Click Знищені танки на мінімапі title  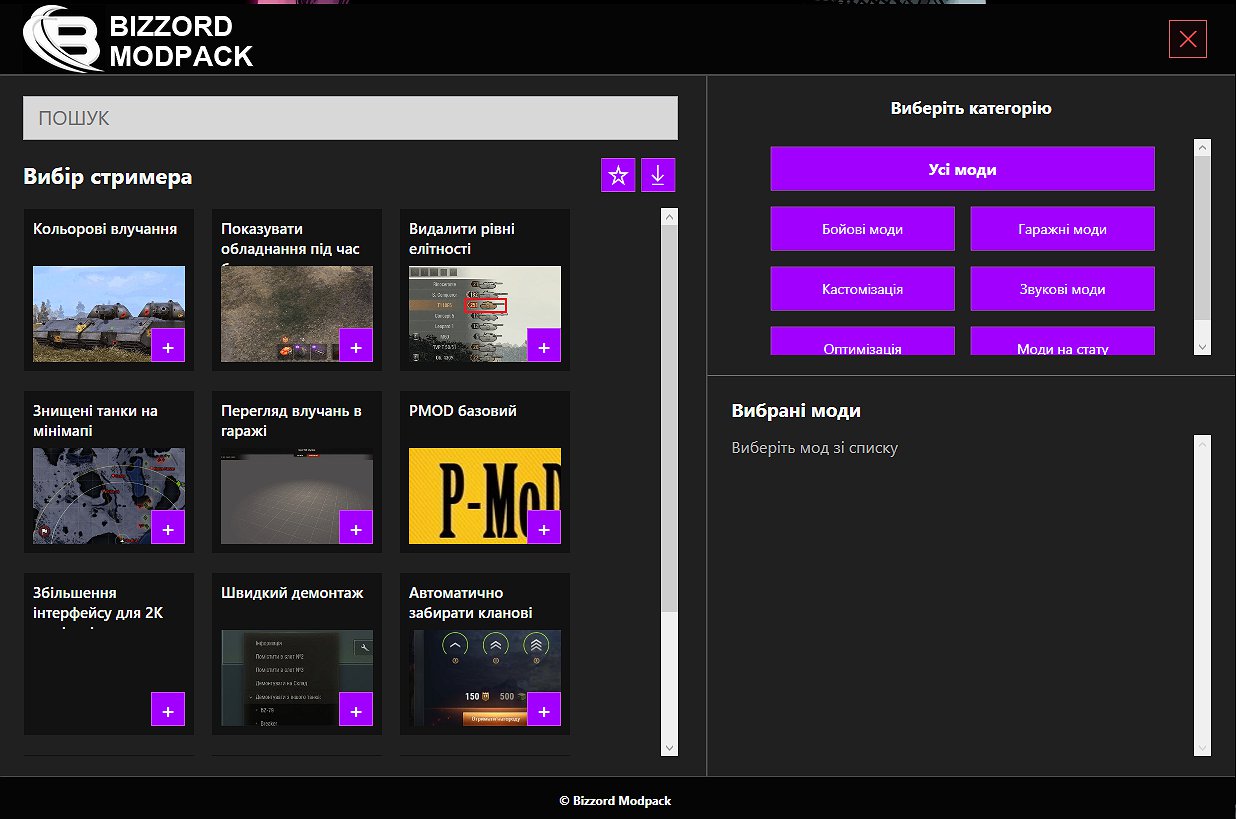[95, 421]
